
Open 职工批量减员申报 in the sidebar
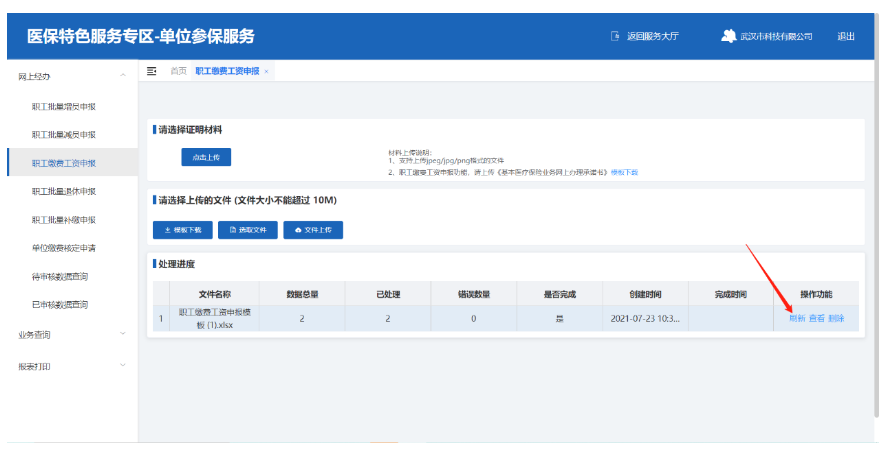(x=64, y=134)
